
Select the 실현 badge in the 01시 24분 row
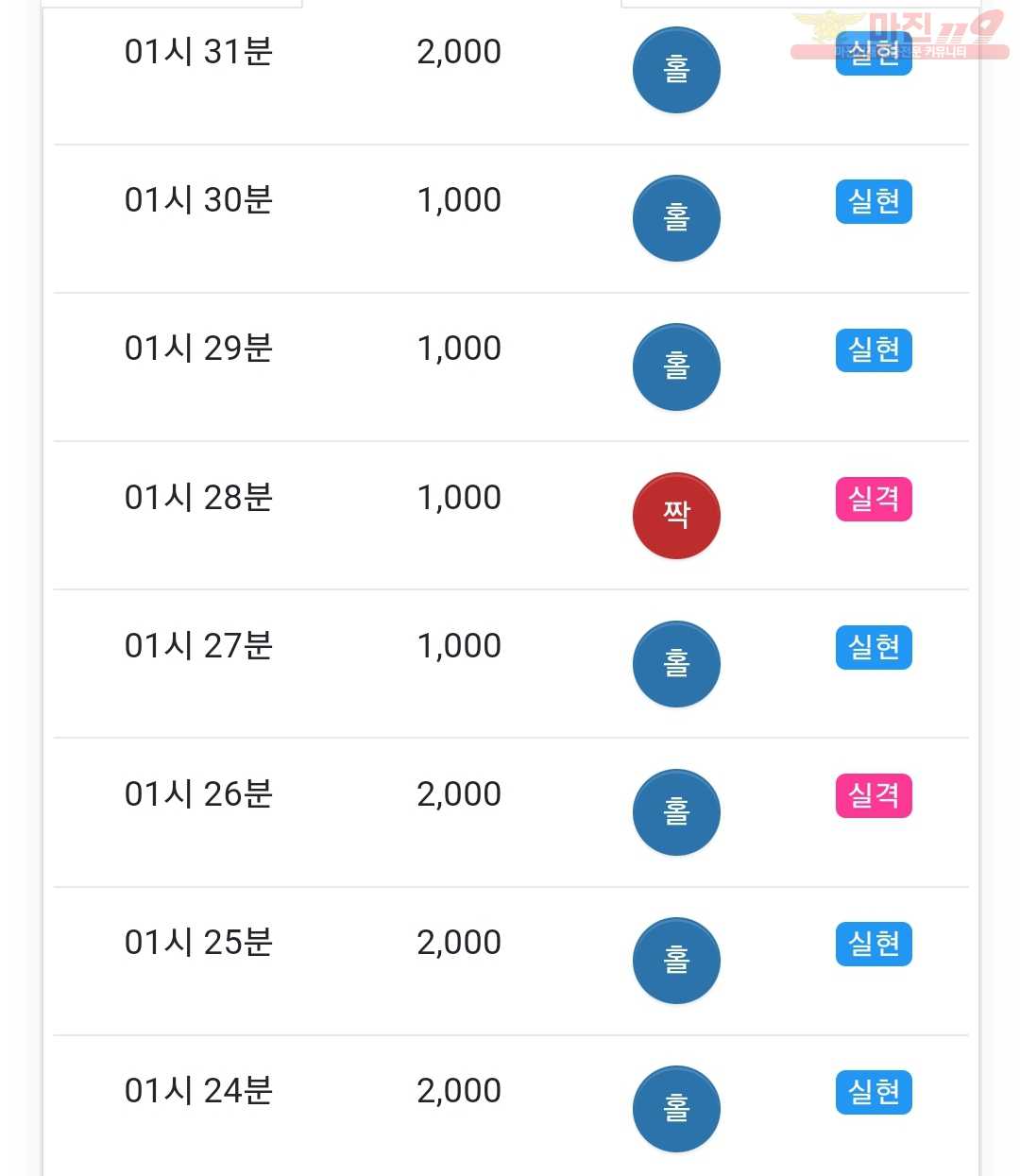(x=874, y=1092)
